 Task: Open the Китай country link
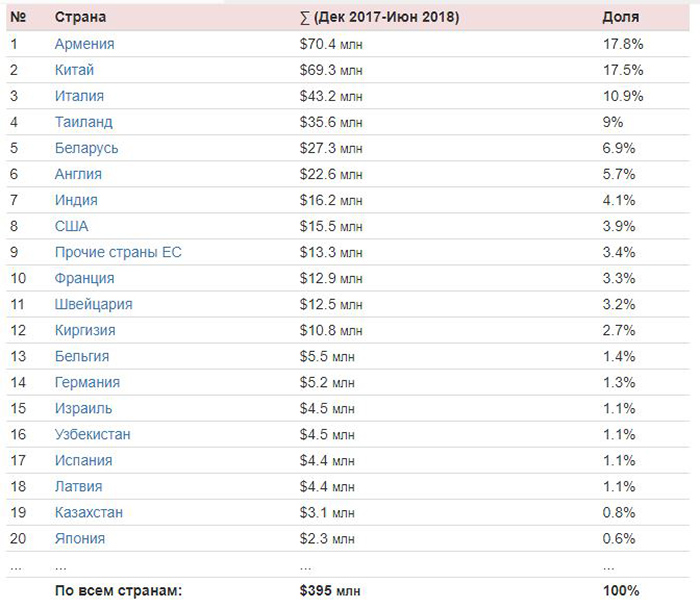tap(74, 70)
